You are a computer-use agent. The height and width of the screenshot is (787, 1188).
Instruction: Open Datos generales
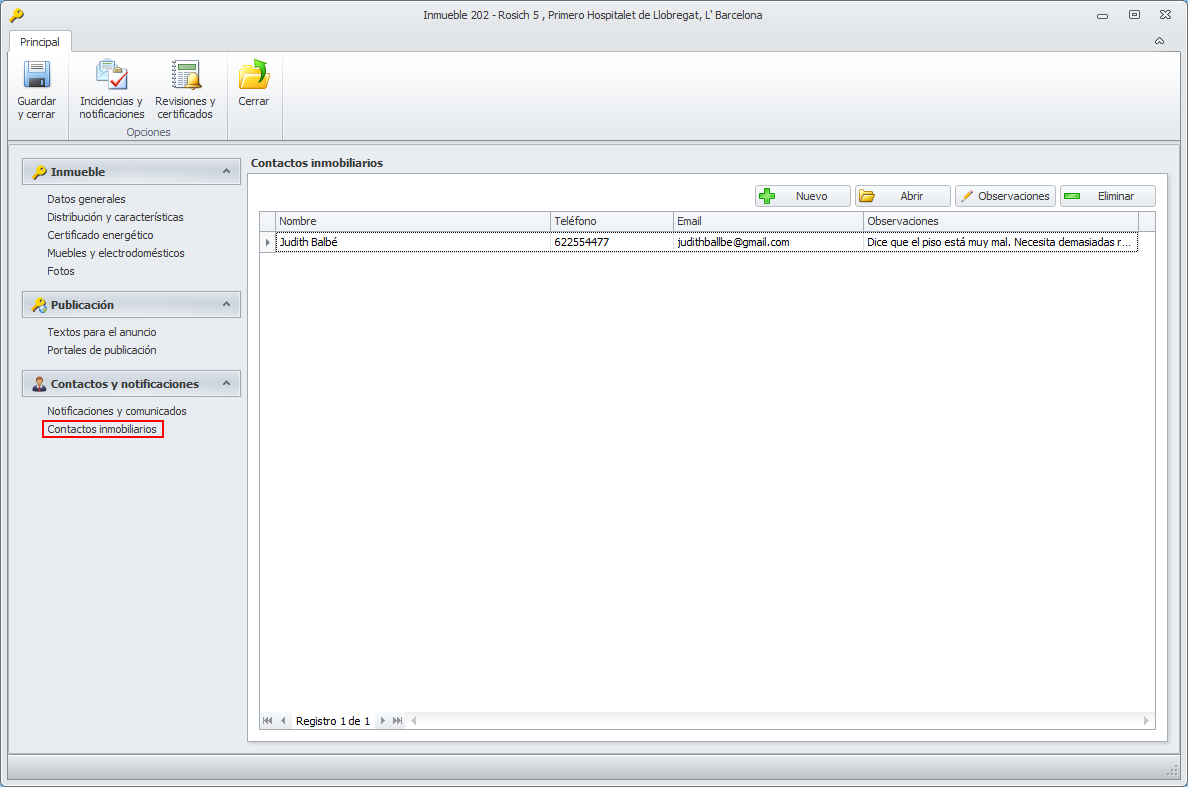(x=86, y=199)
